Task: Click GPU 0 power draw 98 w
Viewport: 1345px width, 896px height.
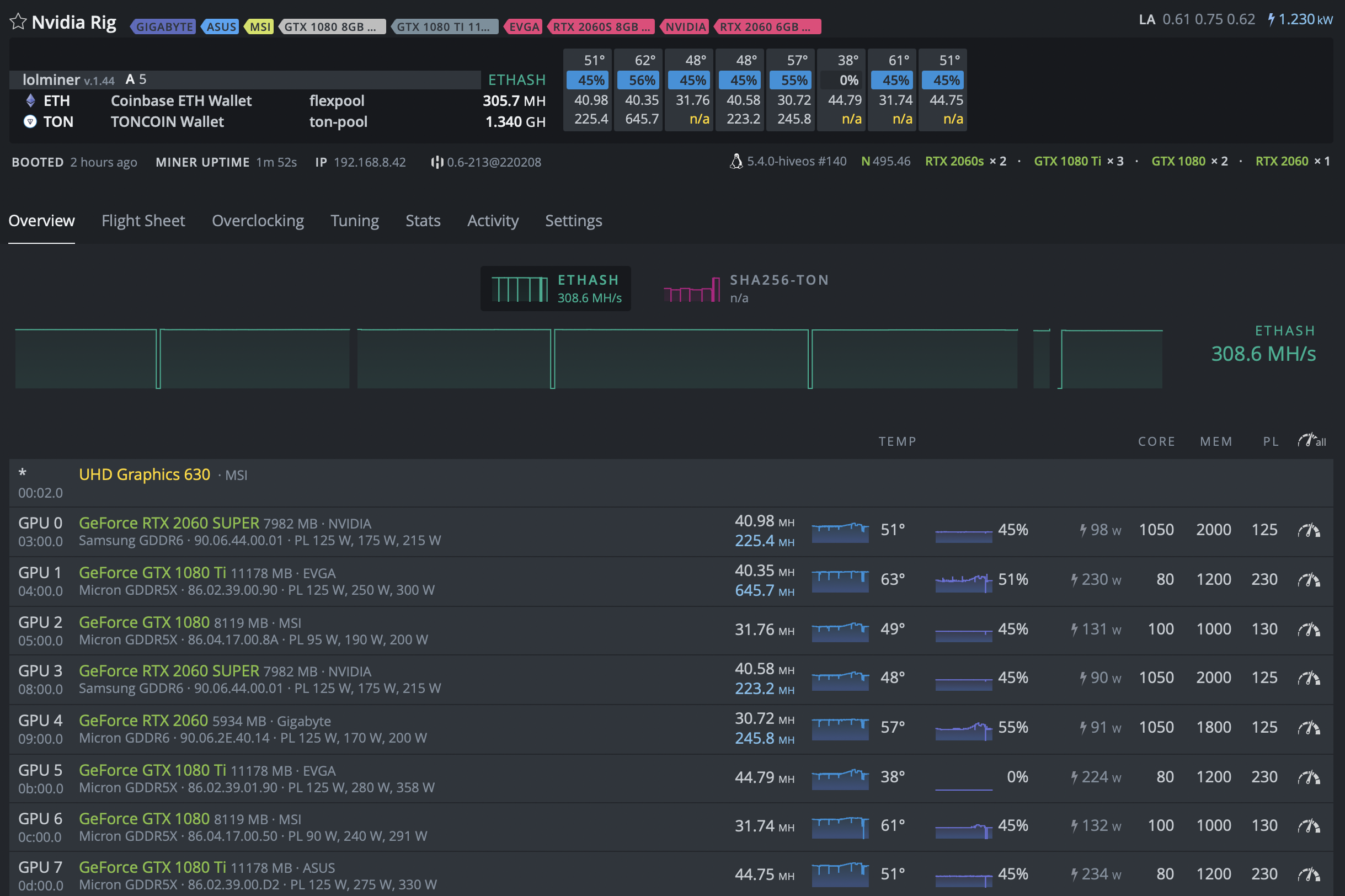Action: pyautogui.click(x=1100, y=530)
